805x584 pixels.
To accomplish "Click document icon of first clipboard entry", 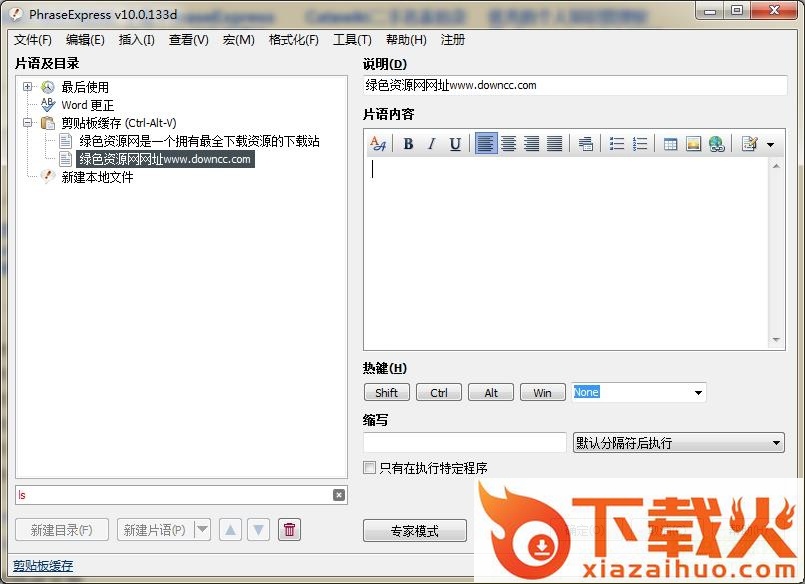I will [65, 141].
